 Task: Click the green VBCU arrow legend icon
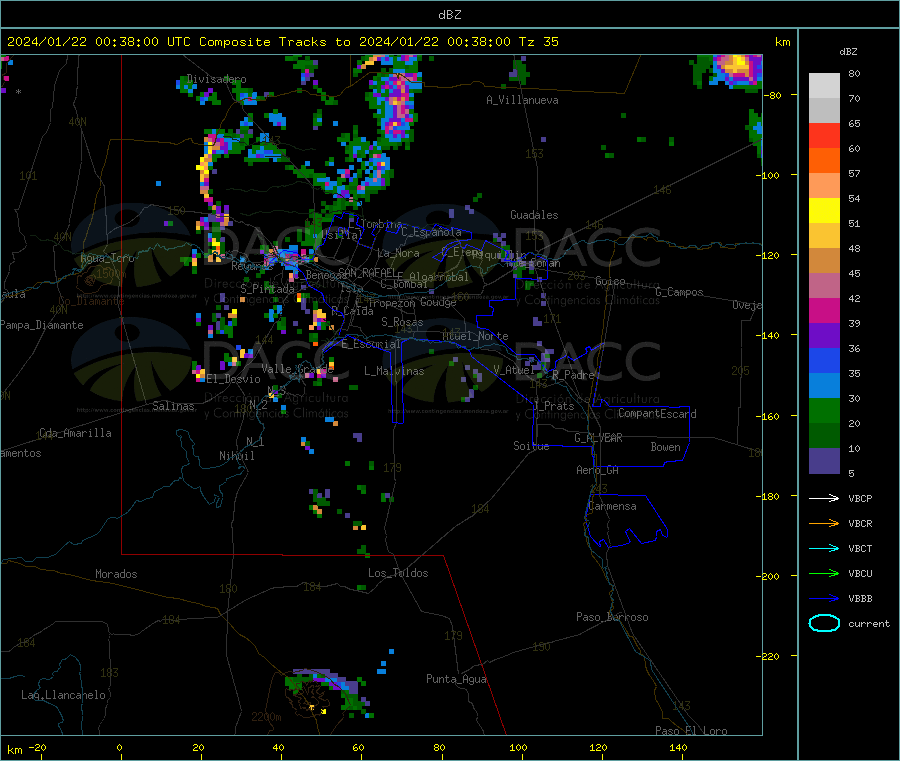point(824,573)
